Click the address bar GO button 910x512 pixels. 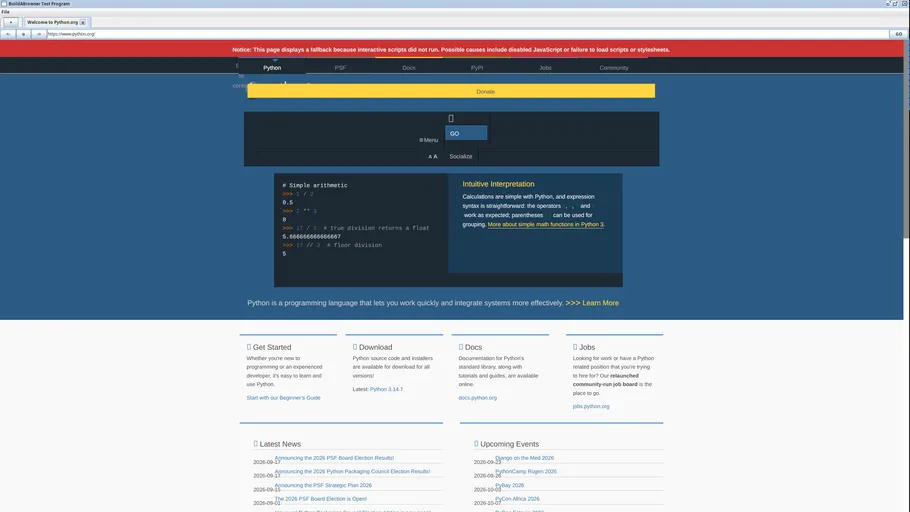[x=898, y=34]
